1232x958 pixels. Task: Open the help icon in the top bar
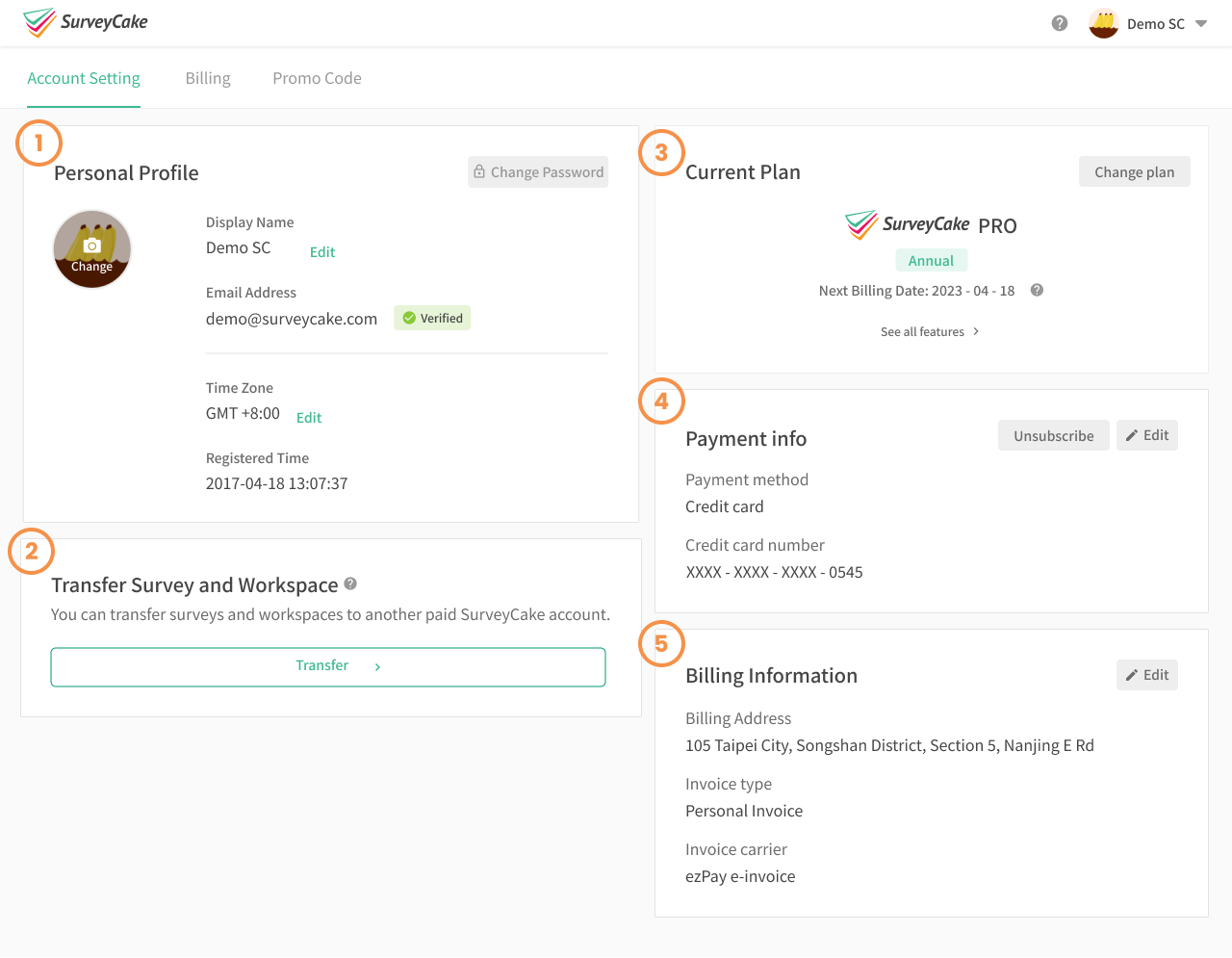click(x=1059, y=22)
